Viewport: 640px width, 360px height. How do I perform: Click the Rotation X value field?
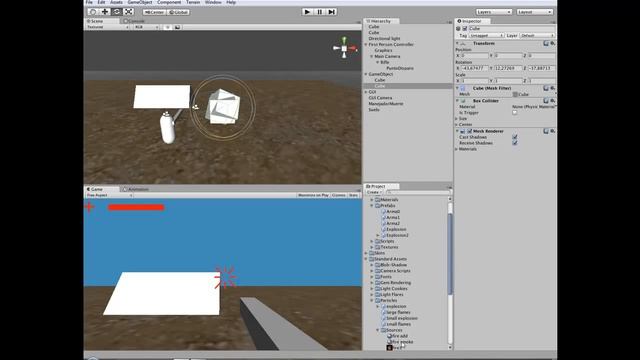[474, 68]
